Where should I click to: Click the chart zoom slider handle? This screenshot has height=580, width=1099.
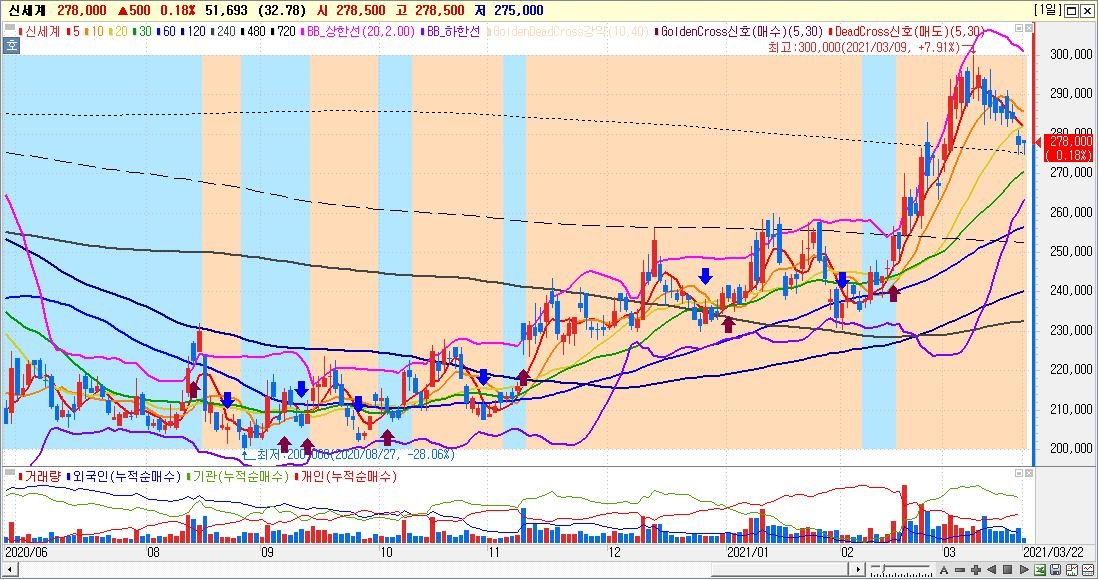tap(884, 568)
